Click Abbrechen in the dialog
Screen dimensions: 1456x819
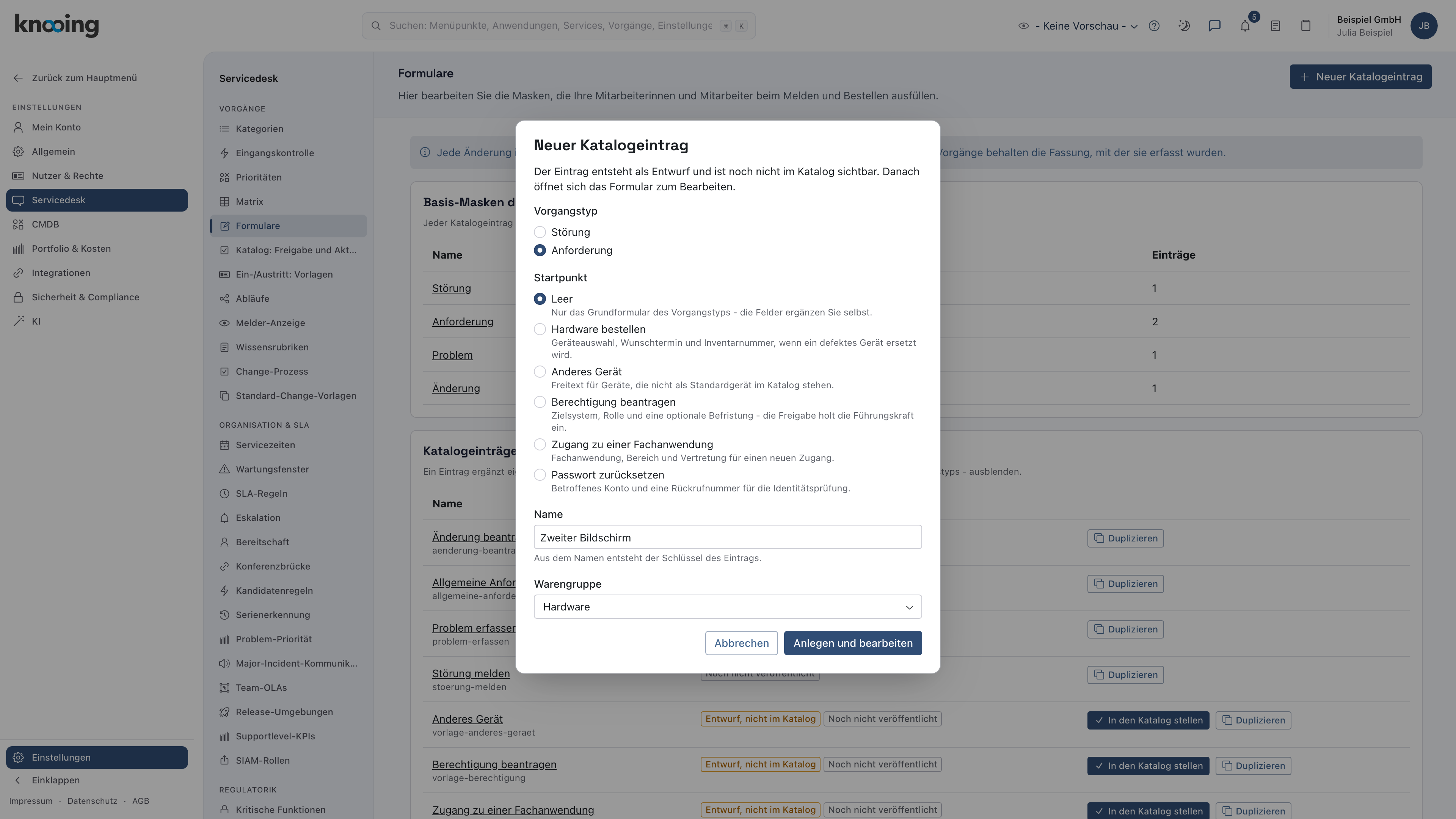tap(741, 643)
